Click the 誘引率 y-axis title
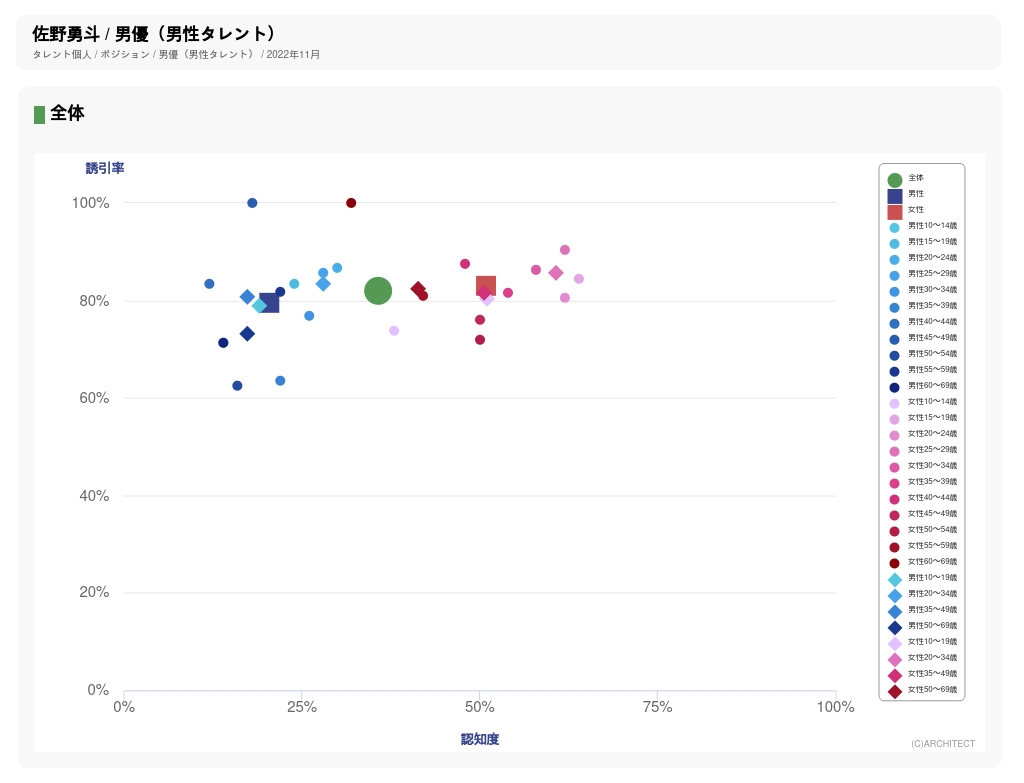The width and height of the screenshot is (1024, 783). click(x=105, y=168)
